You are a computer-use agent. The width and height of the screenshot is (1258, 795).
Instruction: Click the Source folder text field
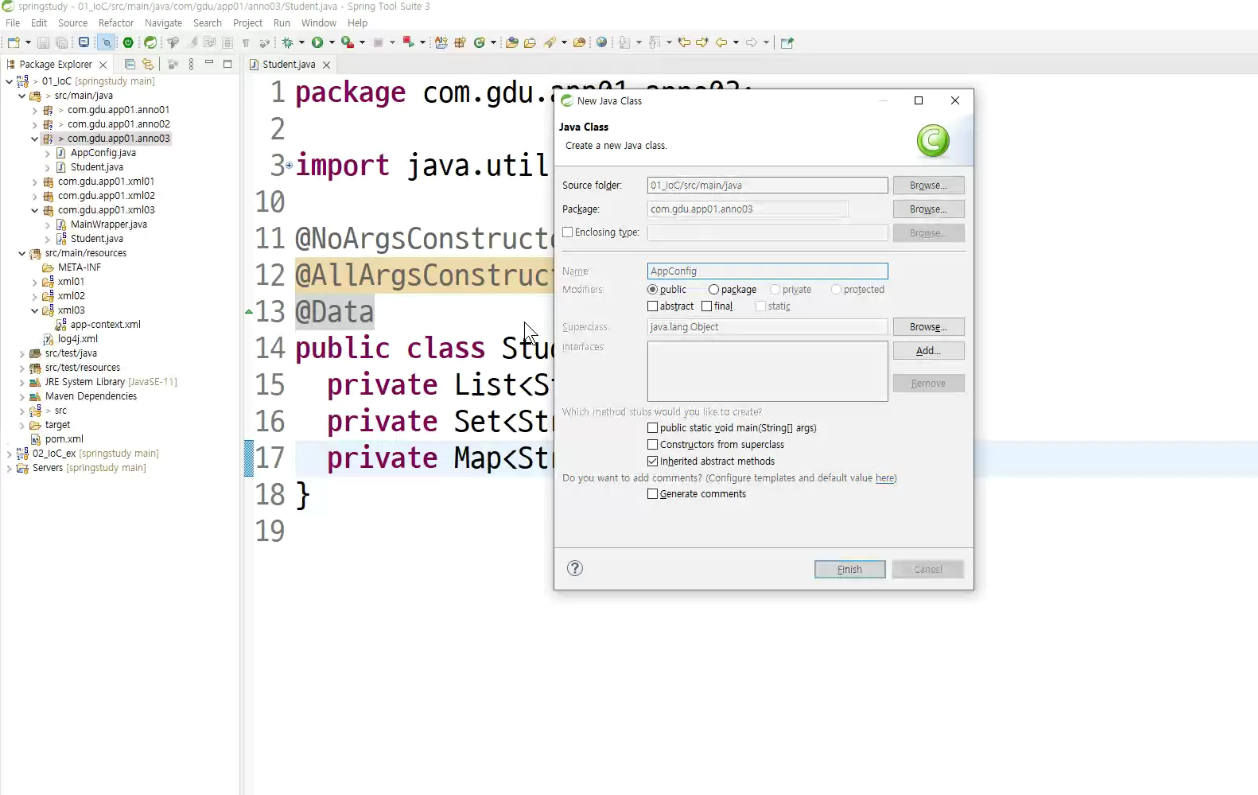767,185
